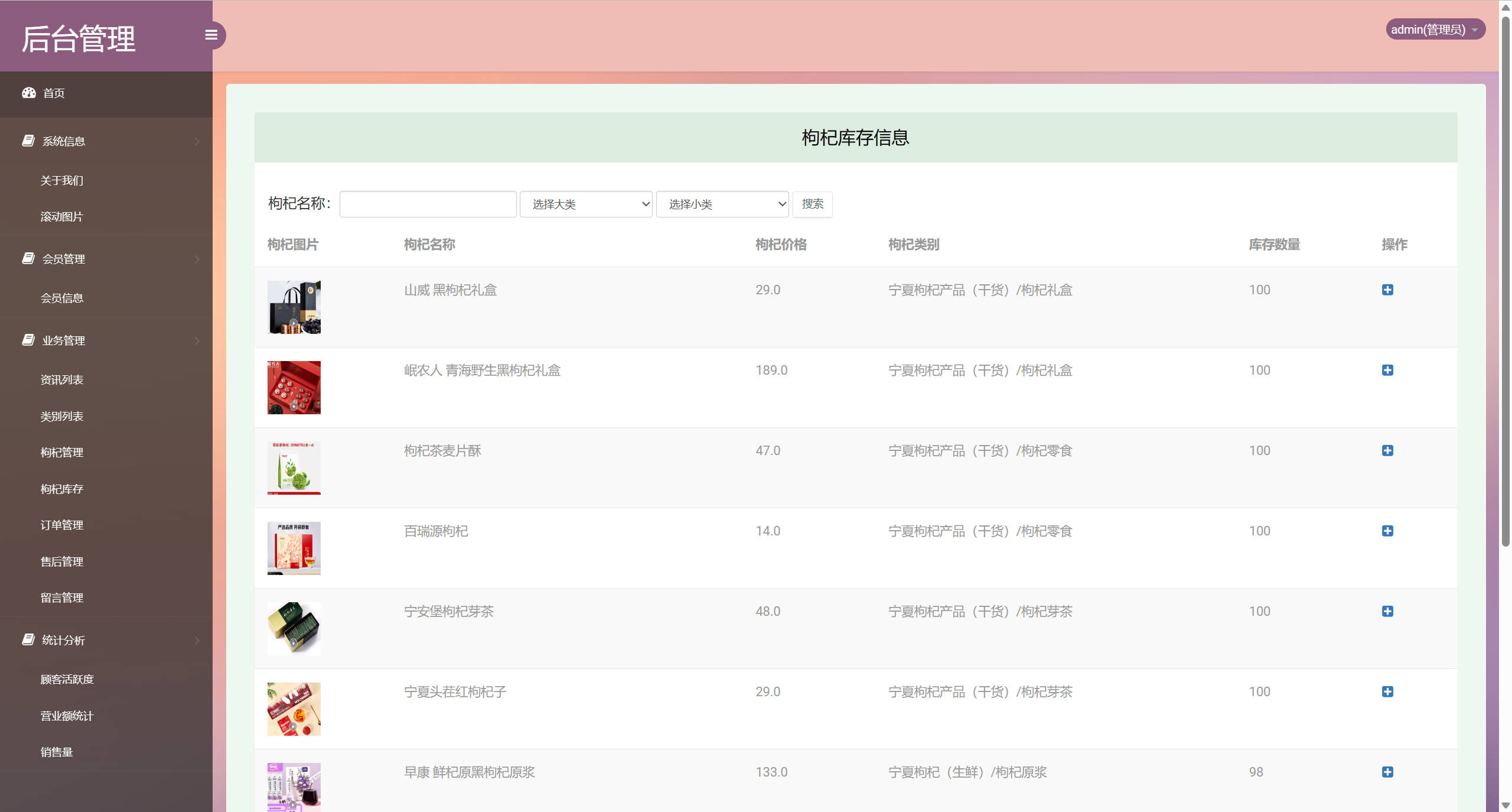Open the 留言管理 menu item
Viewport: 1512px width, 812px height.
[61, 597]
